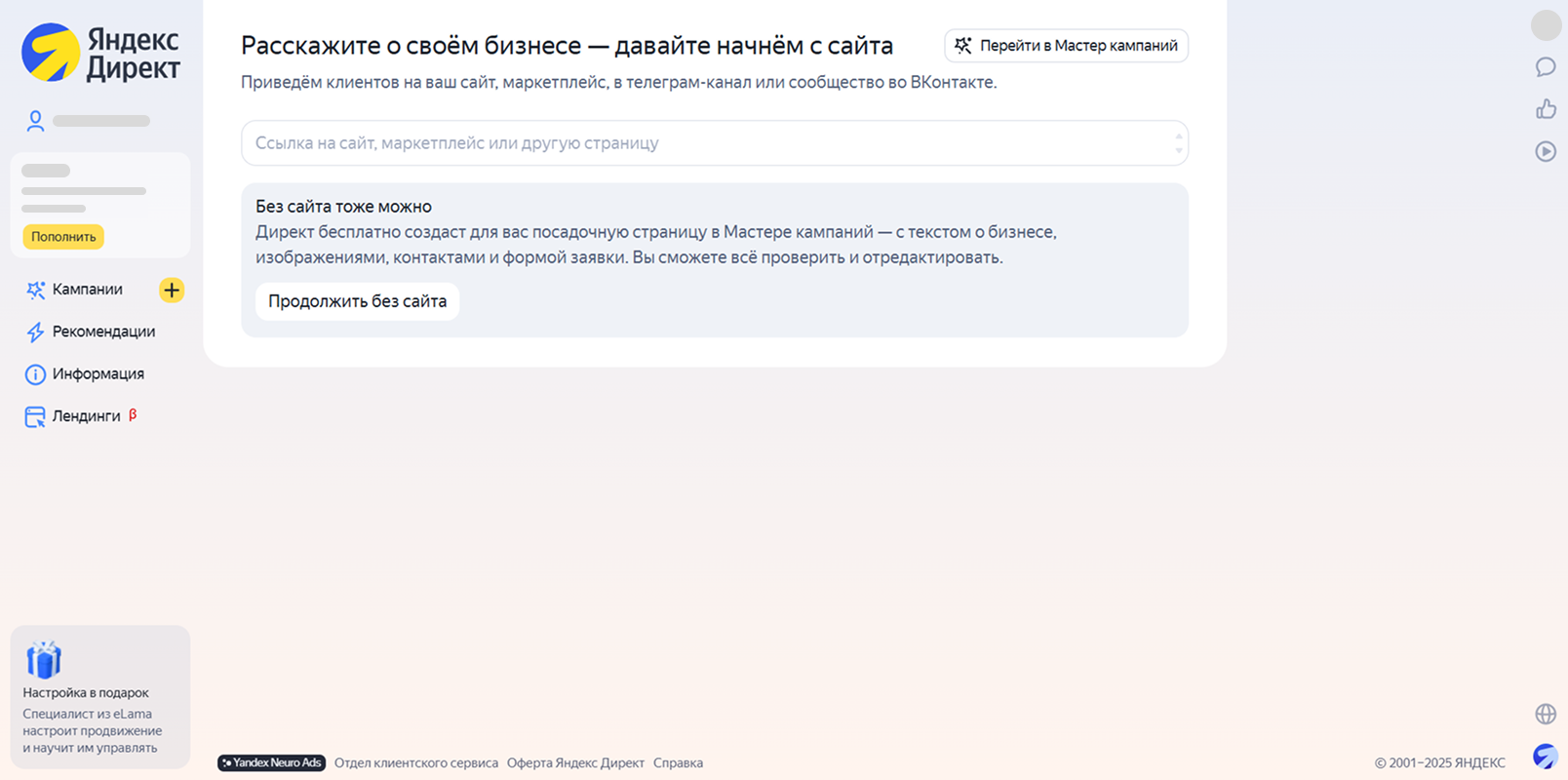Click the Yandex Neuro Ads badge
The width and height of the screenshot is (1568, 780).
click(x=272, y=762)
